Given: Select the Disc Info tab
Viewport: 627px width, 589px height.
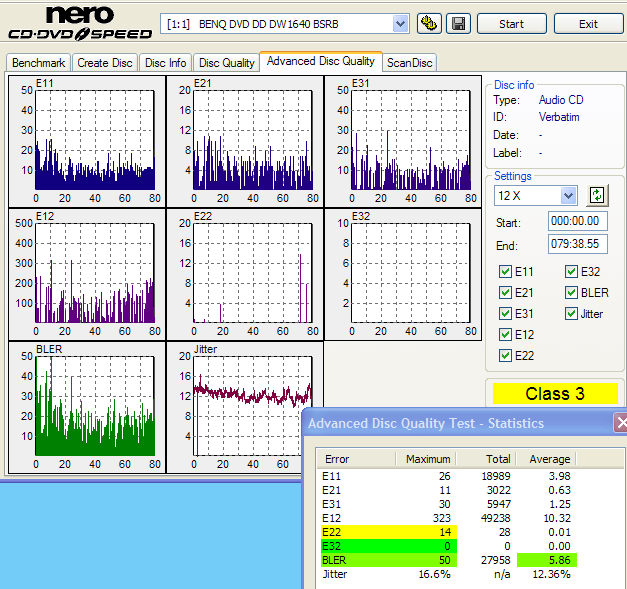Looking at the screenshot, I should 165,63.
